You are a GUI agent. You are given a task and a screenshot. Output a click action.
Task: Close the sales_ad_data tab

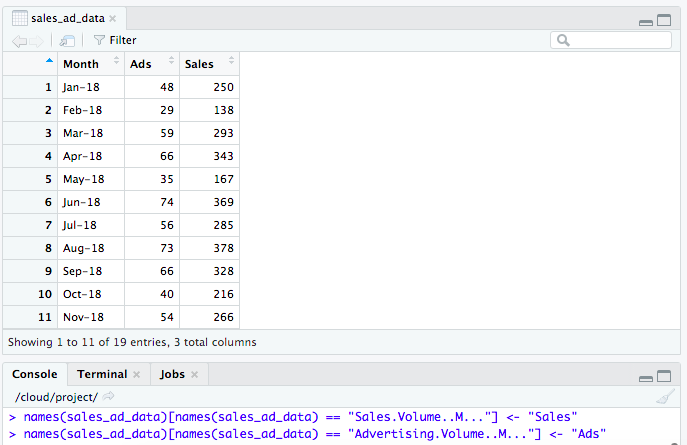click(112, 19)
